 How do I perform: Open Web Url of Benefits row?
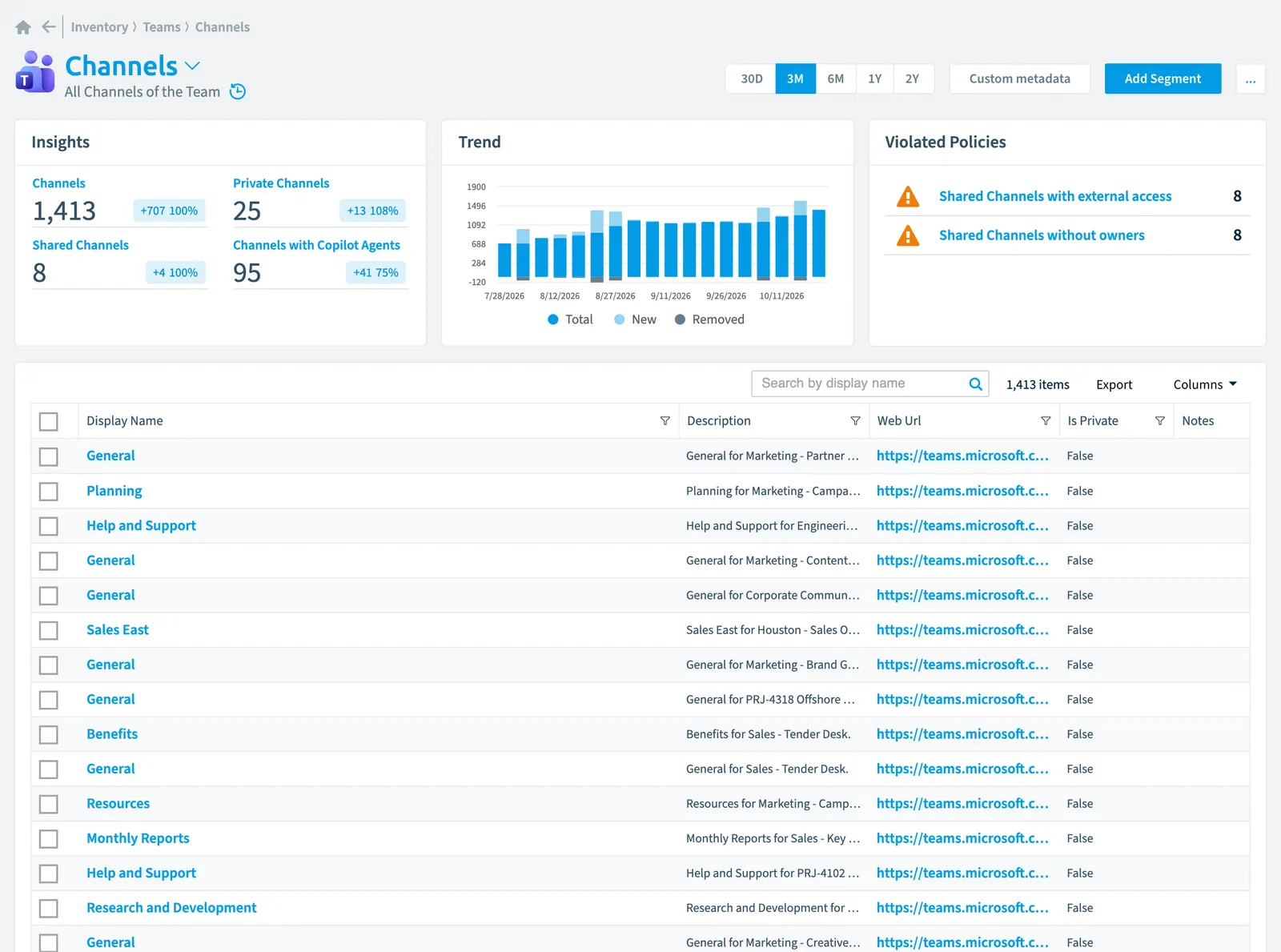(x=962, y=734)
